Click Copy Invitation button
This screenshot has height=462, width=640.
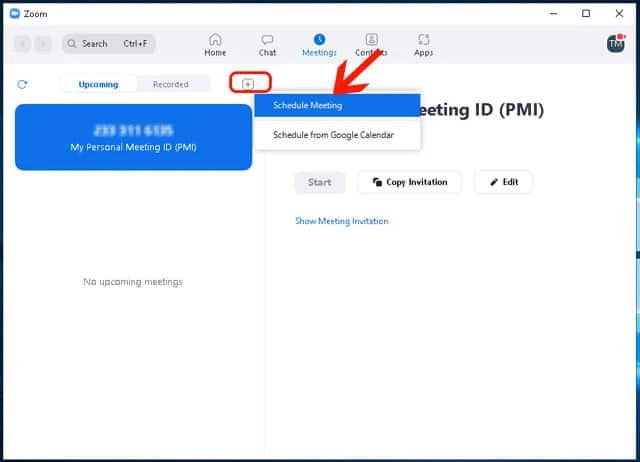(x=410, y=182)
